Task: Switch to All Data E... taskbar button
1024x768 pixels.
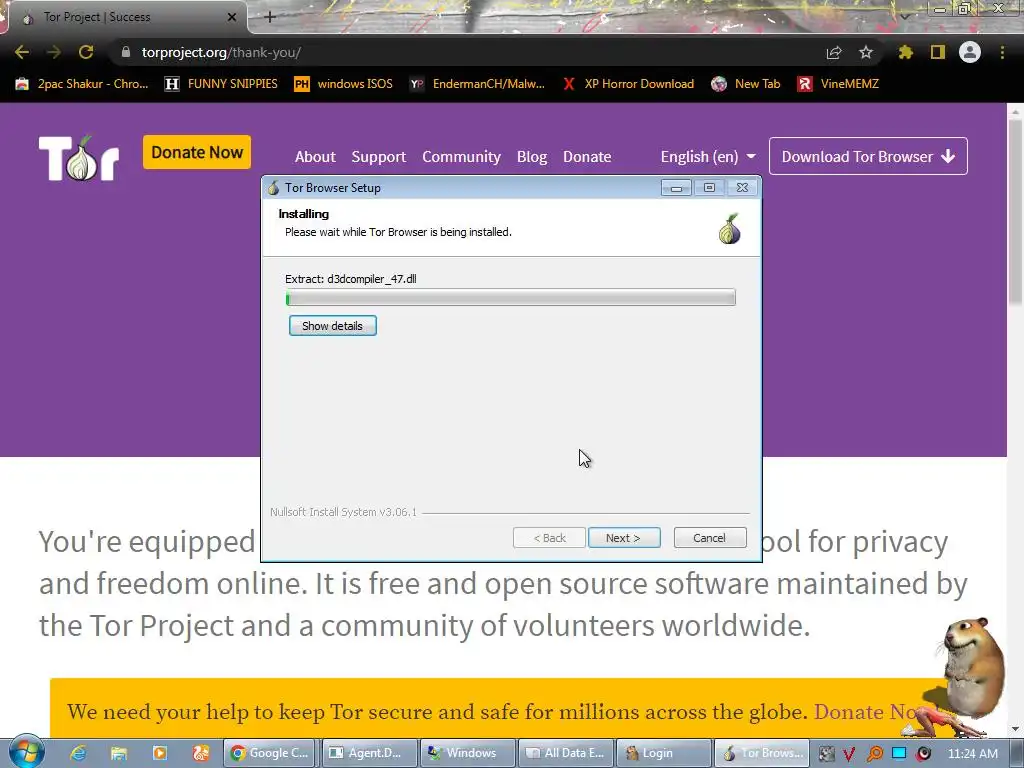Action: click(565, 753)
